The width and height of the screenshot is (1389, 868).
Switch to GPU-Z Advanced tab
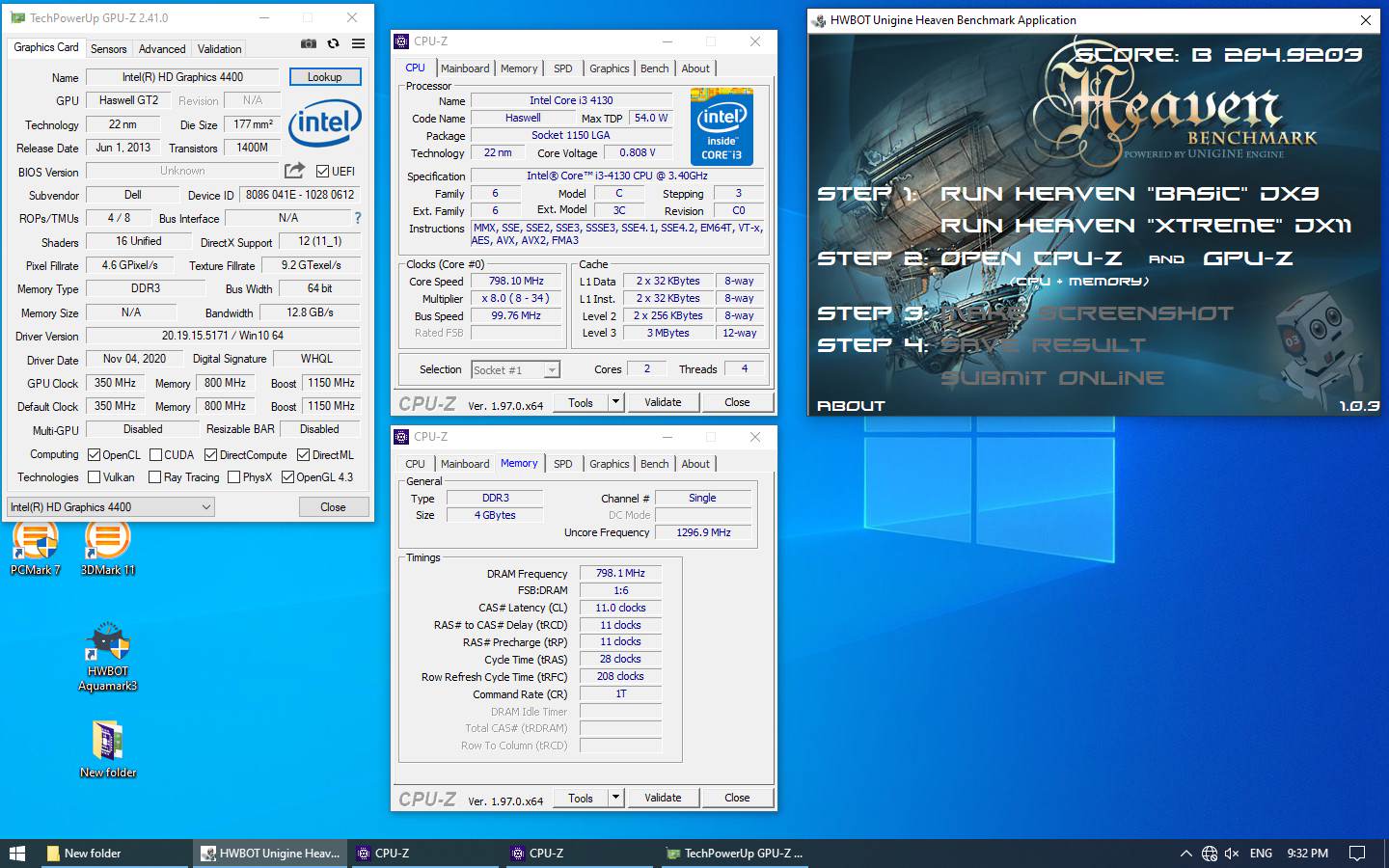pyautogui.click(x=162, y=48)
